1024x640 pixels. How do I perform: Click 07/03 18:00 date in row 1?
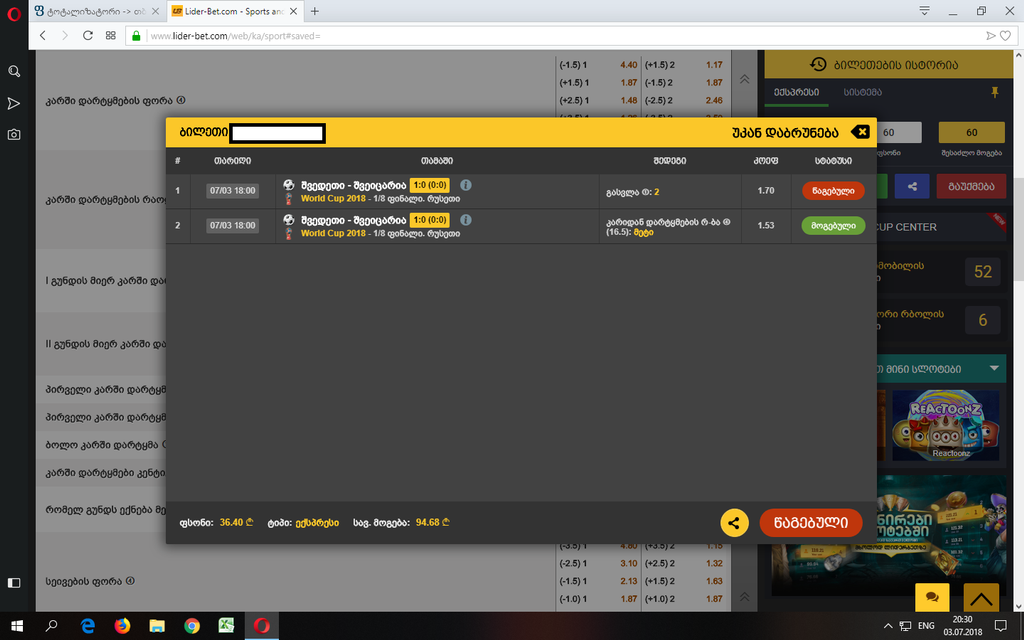coord(232,191)
